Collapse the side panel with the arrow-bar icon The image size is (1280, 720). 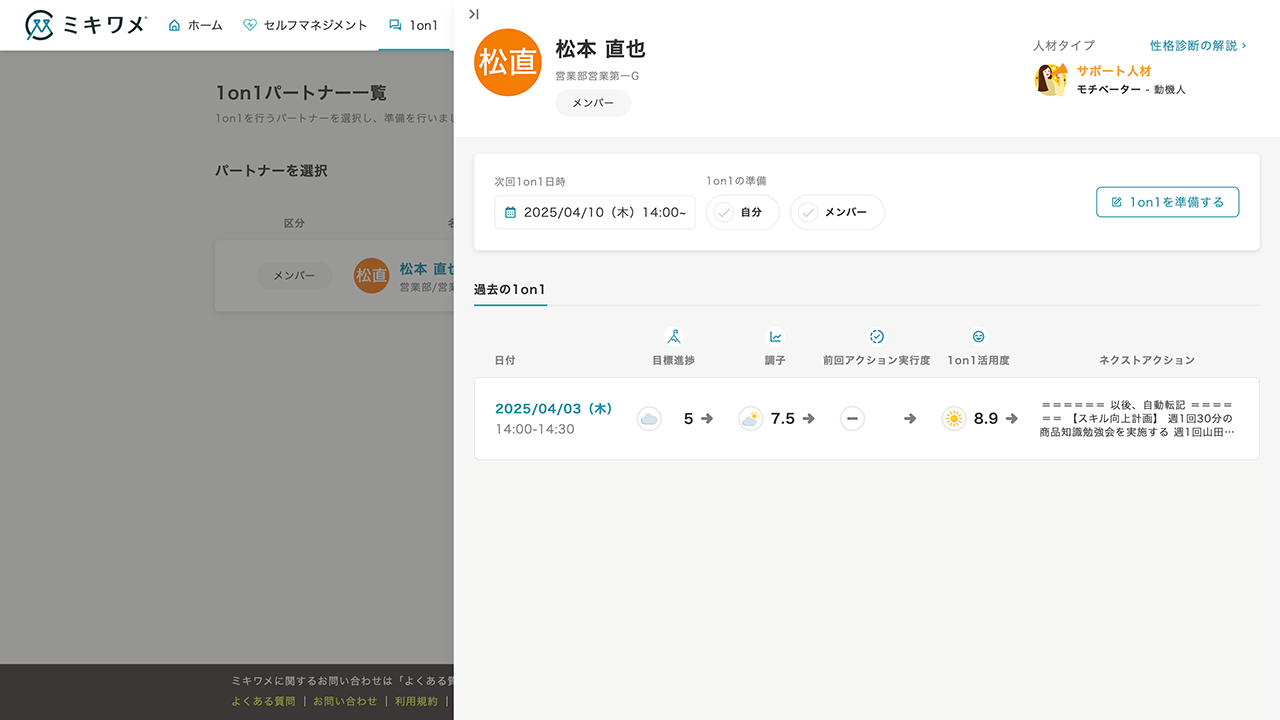[x=474, y=14]
